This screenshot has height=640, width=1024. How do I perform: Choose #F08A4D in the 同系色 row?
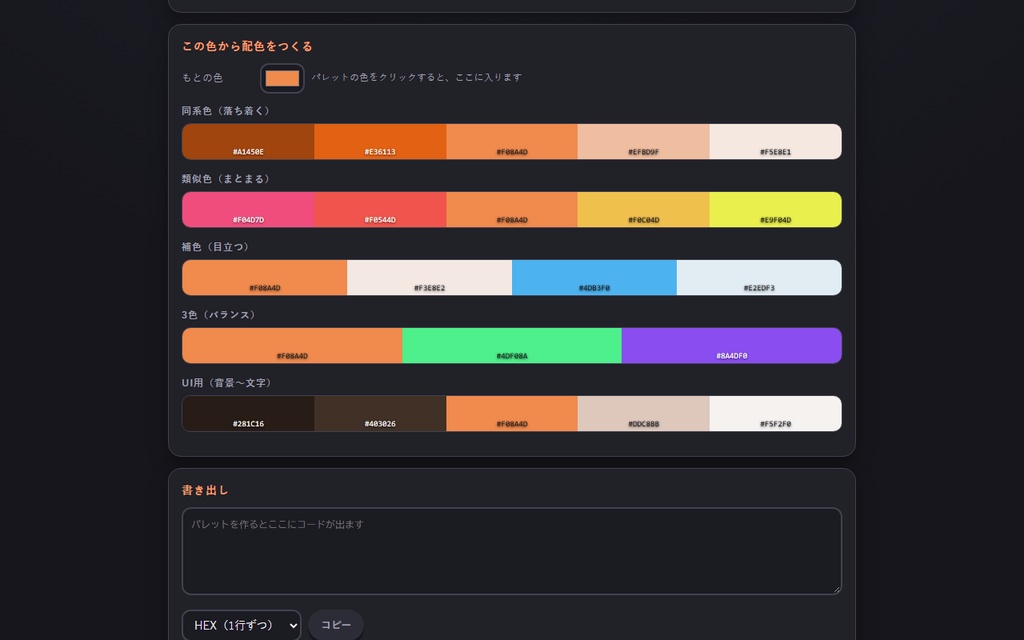[x=512, y=142]
